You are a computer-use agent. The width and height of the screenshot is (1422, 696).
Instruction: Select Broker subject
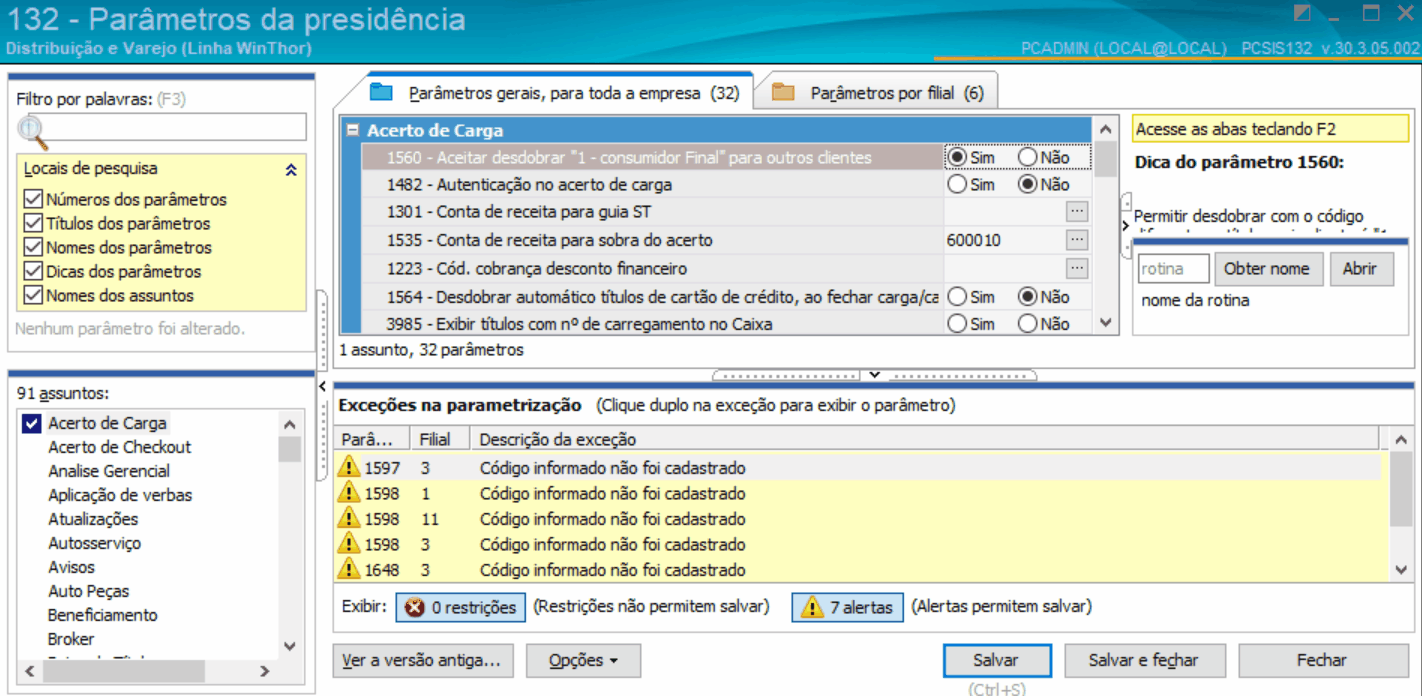[x=71, y=639]
